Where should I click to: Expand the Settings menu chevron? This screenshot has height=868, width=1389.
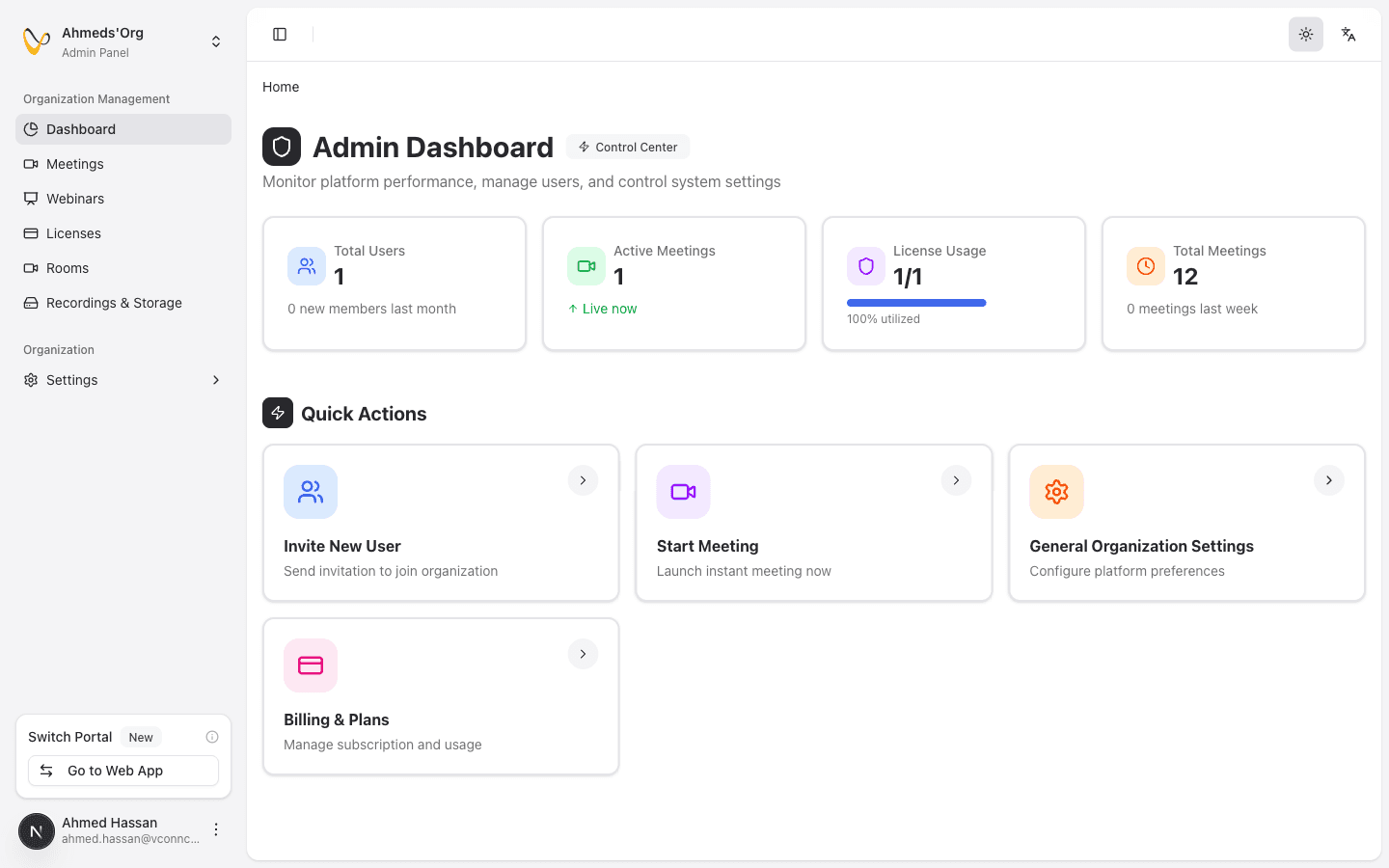coord(216,380)
